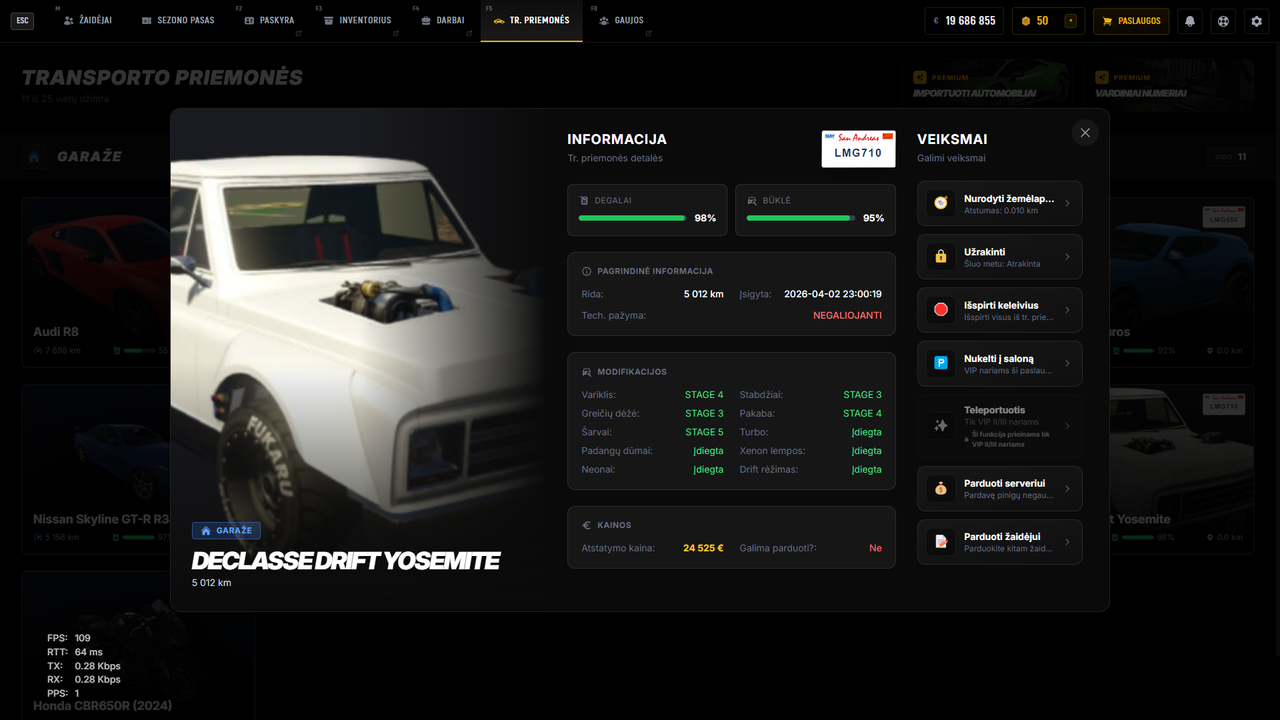Open the Vardiniai numeriai premium banner
Image resolution: width=1280 pixels, height=720 pixels.
point(1172,84)
